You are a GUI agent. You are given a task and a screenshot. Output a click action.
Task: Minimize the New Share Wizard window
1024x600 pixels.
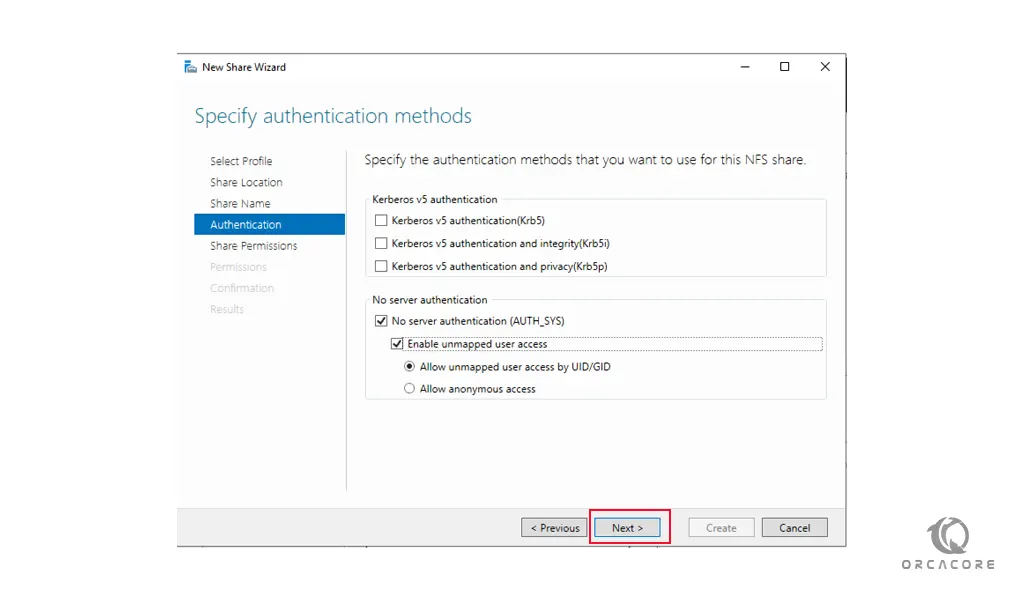(x=744, y=67)
